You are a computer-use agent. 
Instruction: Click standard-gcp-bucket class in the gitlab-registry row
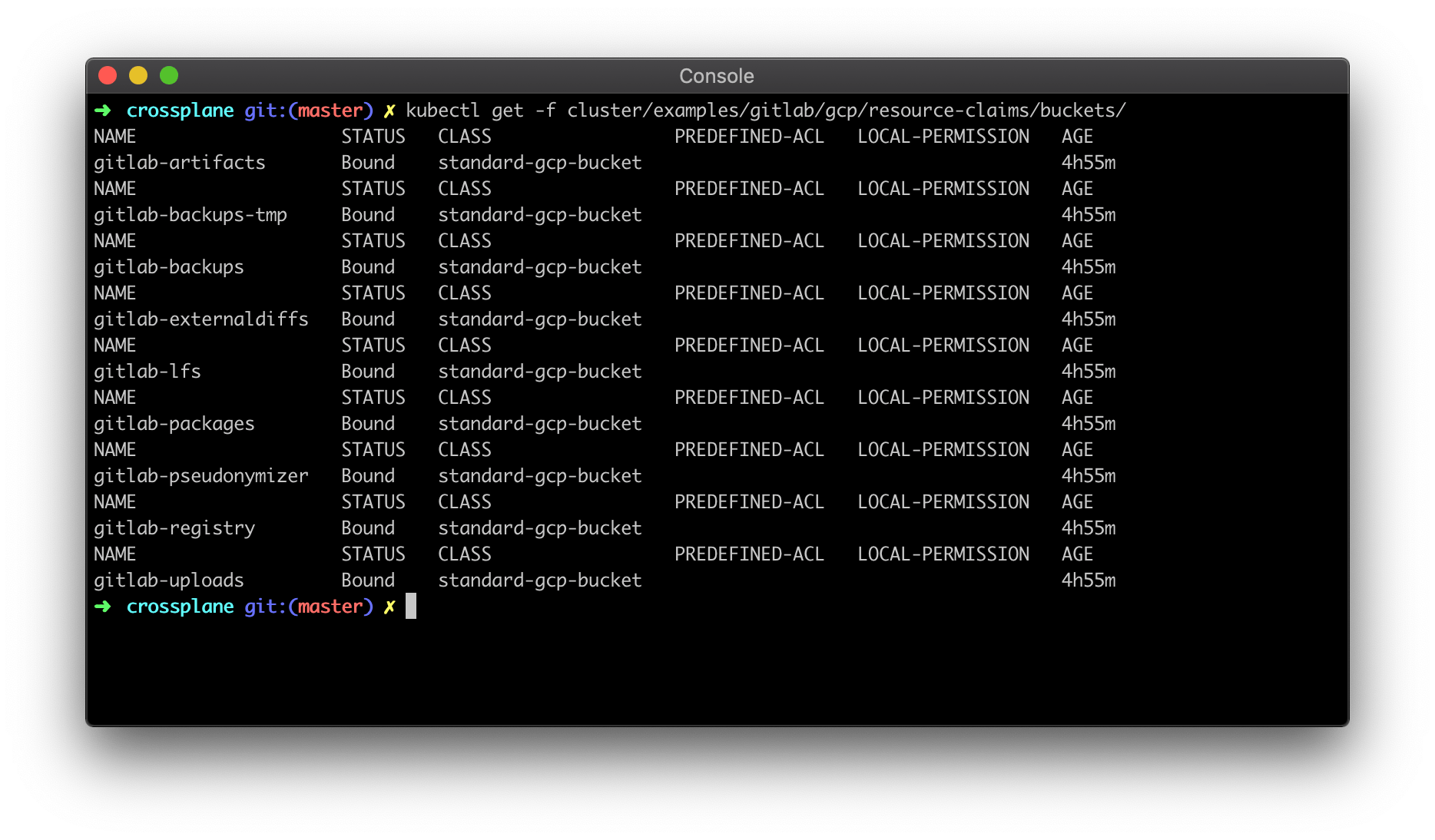tap(540, 528)
